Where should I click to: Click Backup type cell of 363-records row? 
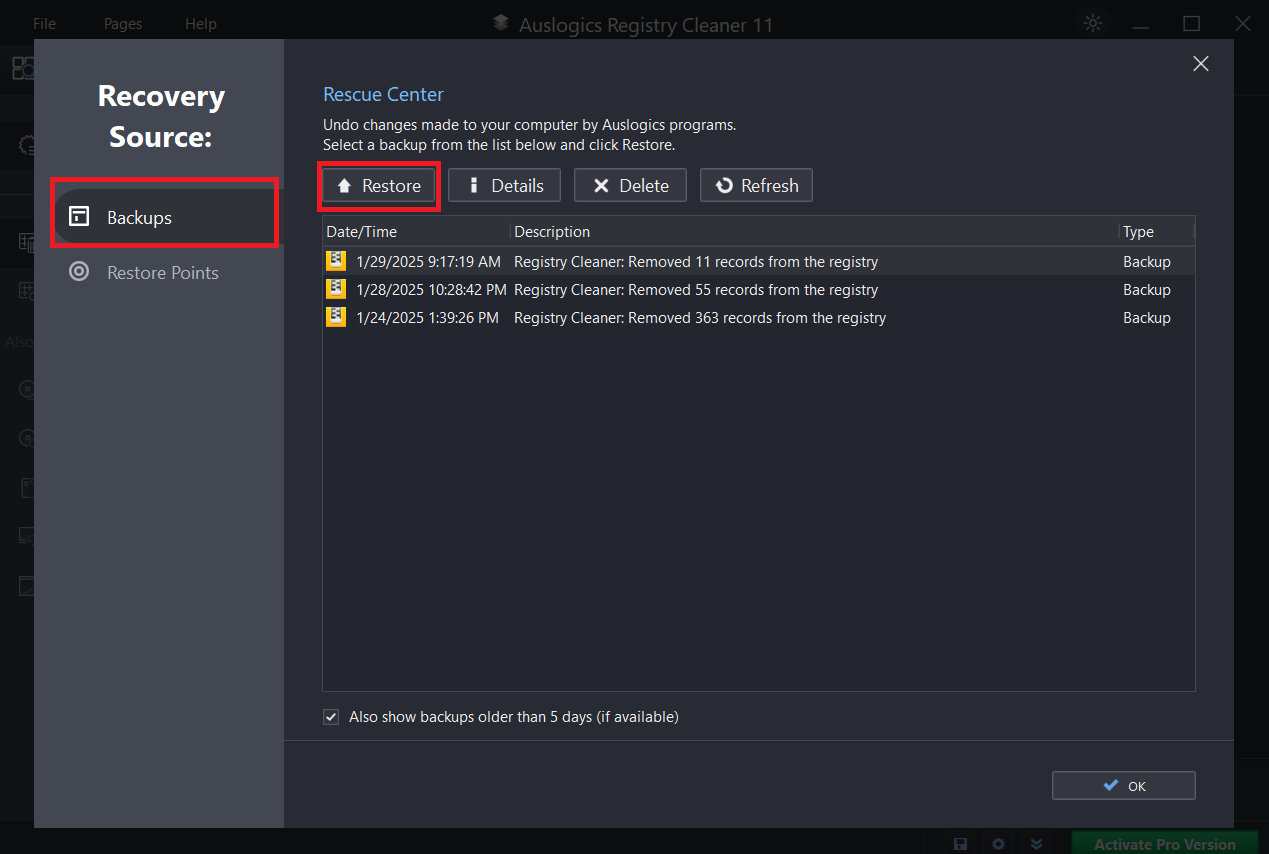click(x=1147, y=318)
